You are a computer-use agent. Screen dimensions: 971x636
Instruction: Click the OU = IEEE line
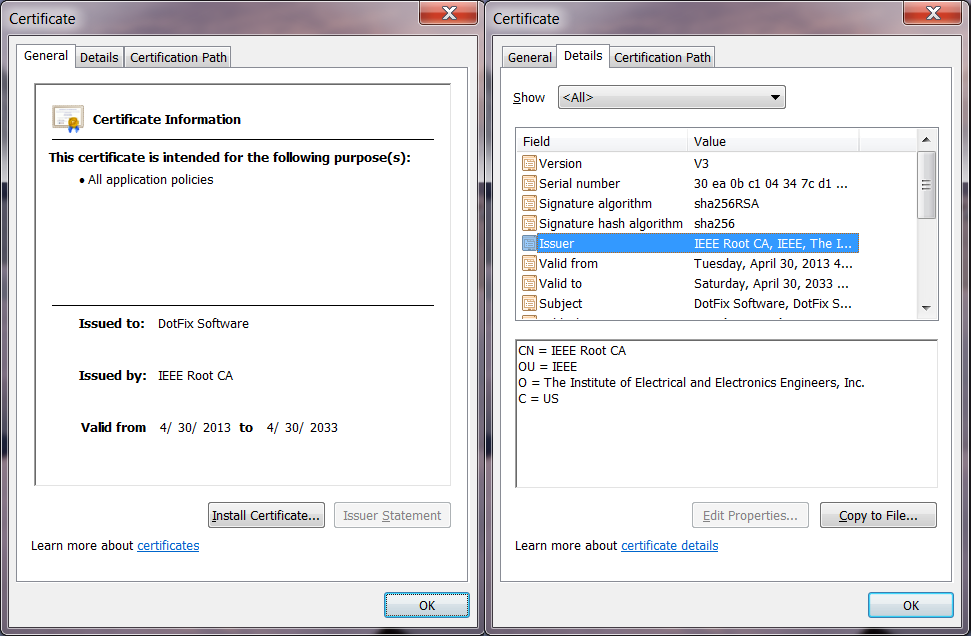pyautogui.click(x=547, y=367)
